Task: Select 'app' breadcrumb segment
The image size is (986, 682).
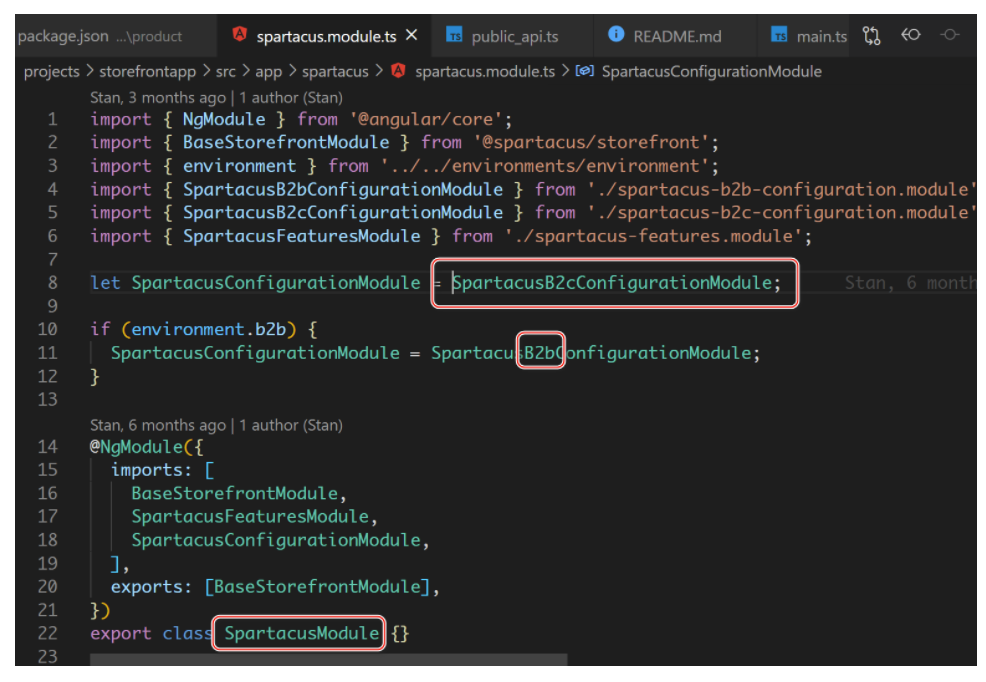Action: (269, 72)
